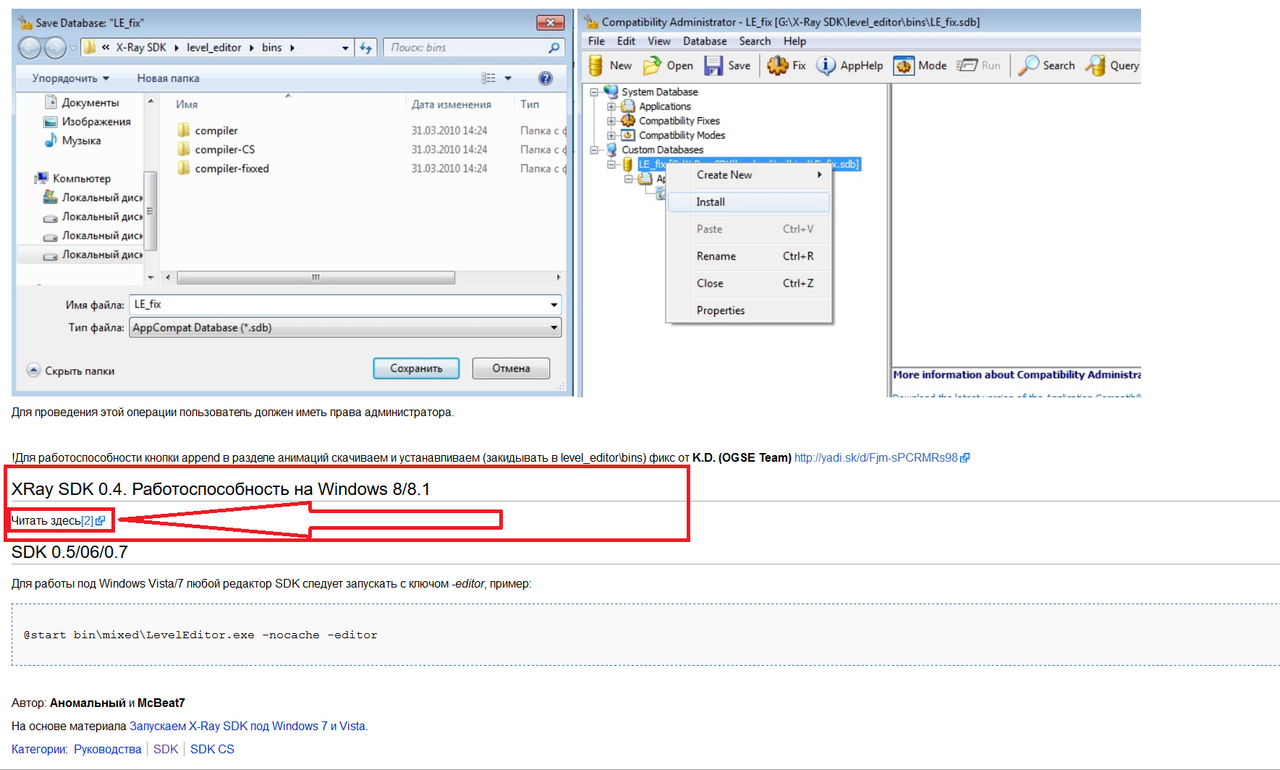1280x770 pixels.
Task: Select the compiler folder name
Action: (216, 130)
